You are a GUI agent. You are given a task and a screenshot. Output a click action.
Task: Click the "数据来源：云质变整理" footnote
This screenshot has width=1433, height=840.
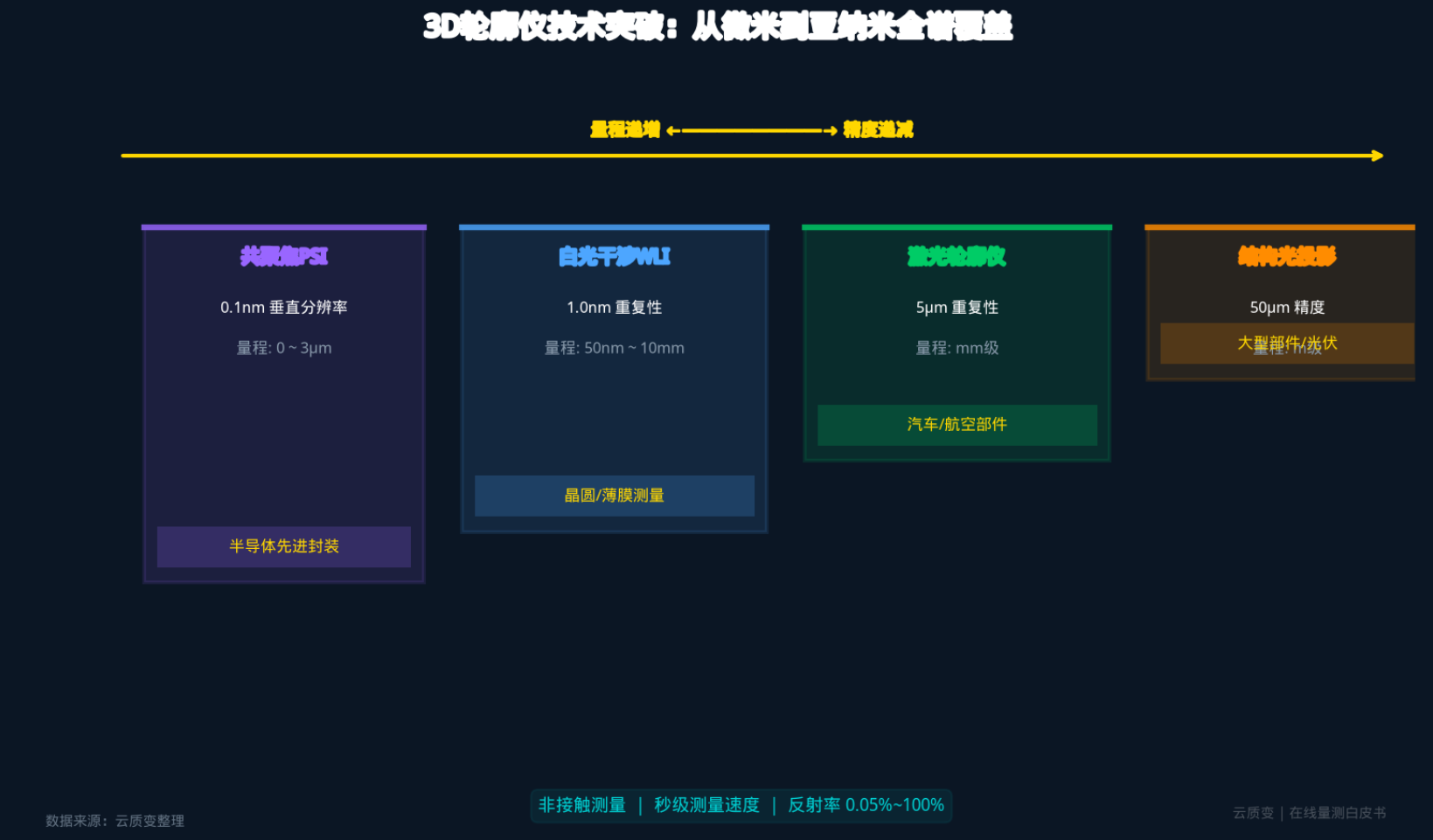115,821
